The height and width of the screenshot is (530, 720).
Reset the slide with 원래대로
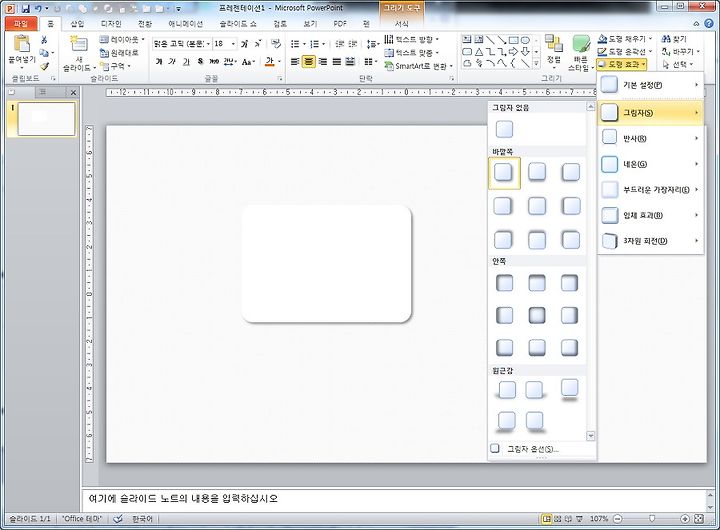pos(119,53)
